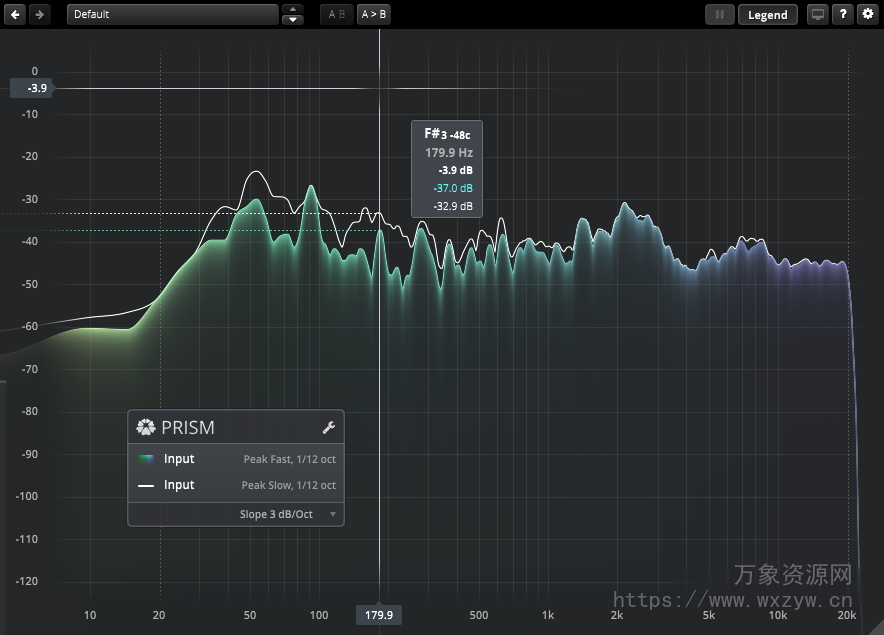
Task: Click the forward navigation arrow
Action: tap(38, 14)
